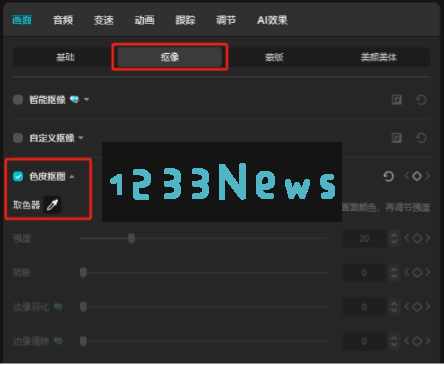Switch to the 画面 tab
The image size is (444, 365).
pos(22,20)
